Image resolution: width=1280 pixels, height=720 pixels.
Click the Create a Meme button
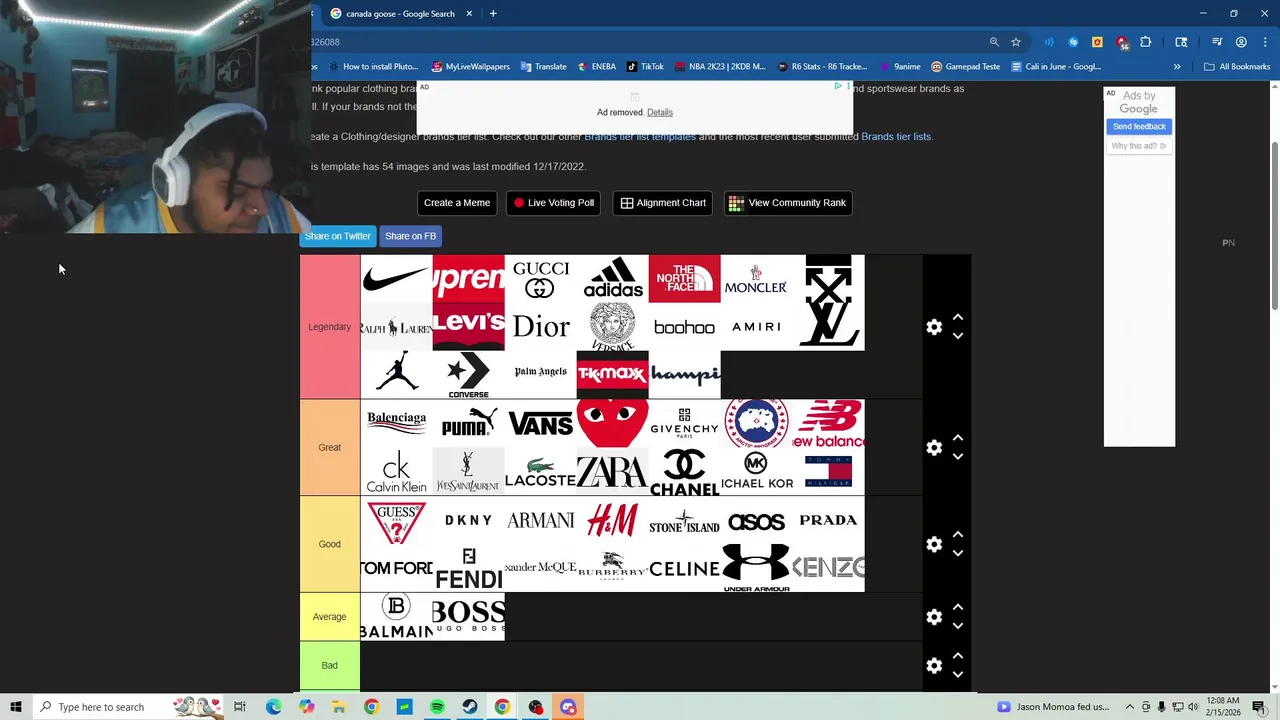(x=457, y=203)
